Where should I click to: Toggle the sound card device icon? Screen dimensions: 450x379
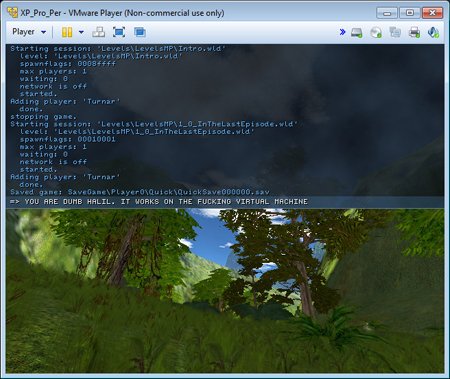pos(433,32)
